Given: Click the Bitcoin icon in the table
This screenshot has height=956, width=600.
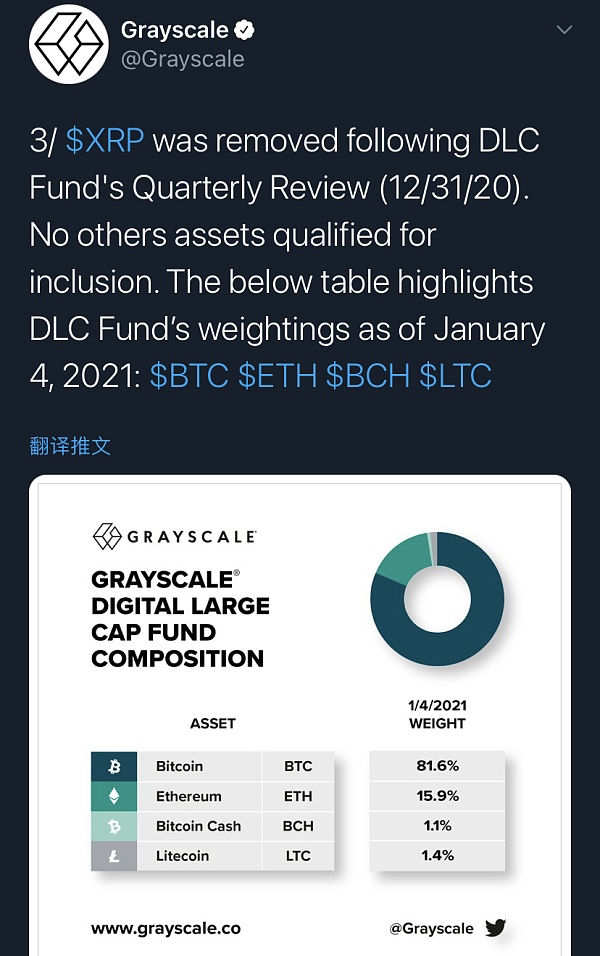Looking at the screenshot, I should tap(113, 767).
